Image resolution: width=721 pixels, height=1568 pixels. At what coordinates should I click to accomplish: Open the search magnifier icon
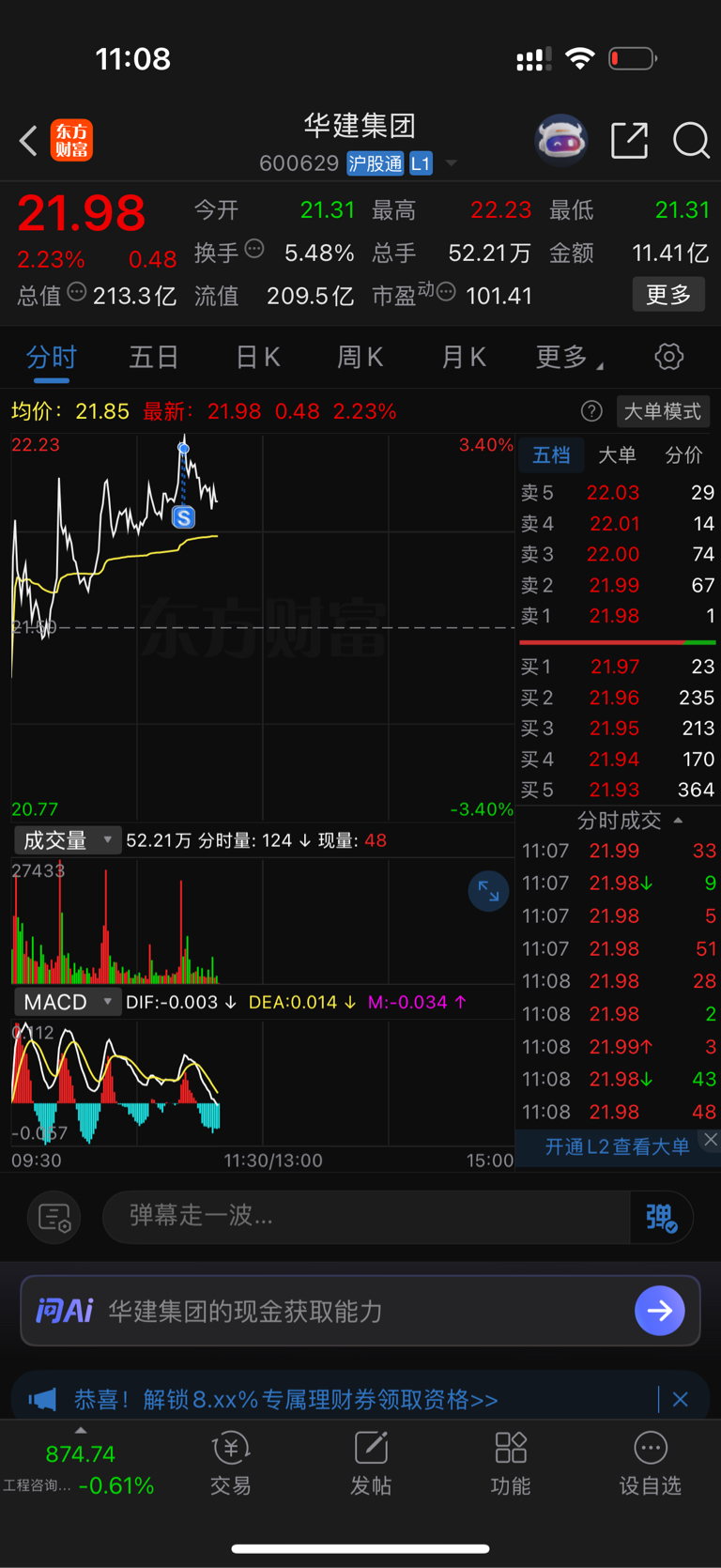pyautogui.click(x=691, y=141)
